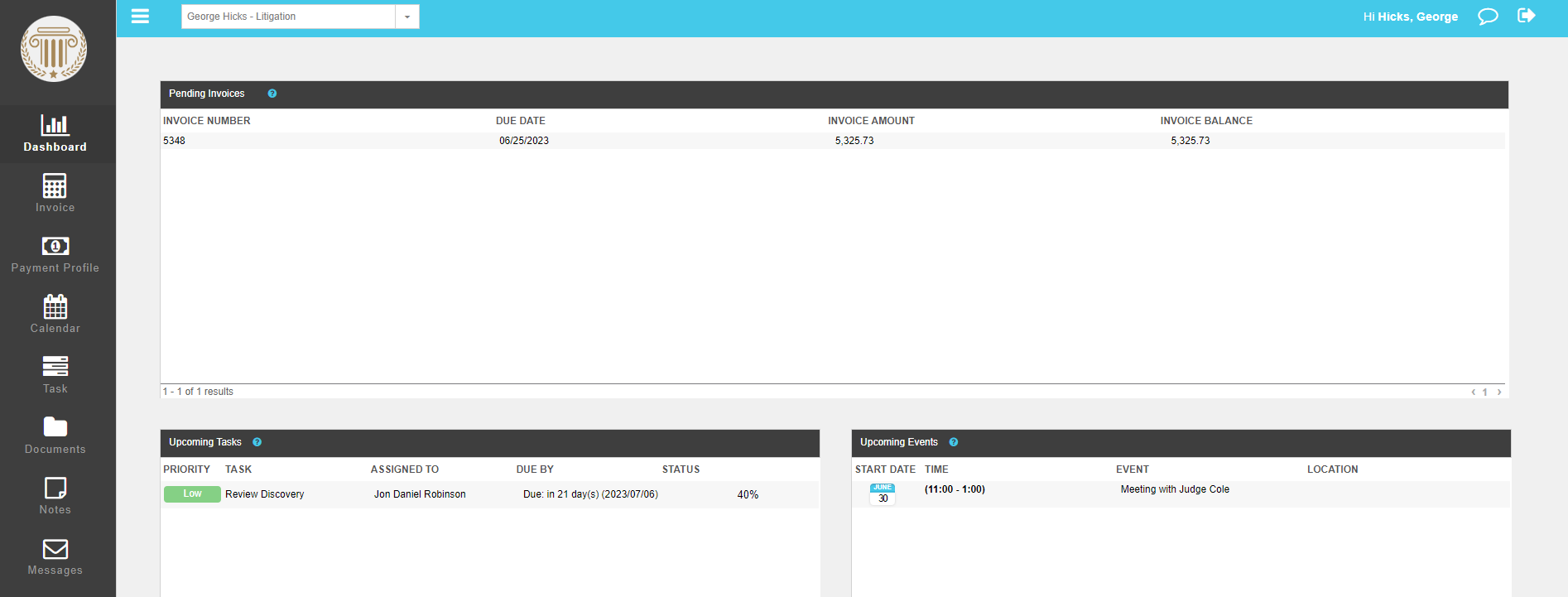The width and height of the screenshot is (1568, 597).
Task: Open the Task section in sidebar
Action: coord(55,375)
